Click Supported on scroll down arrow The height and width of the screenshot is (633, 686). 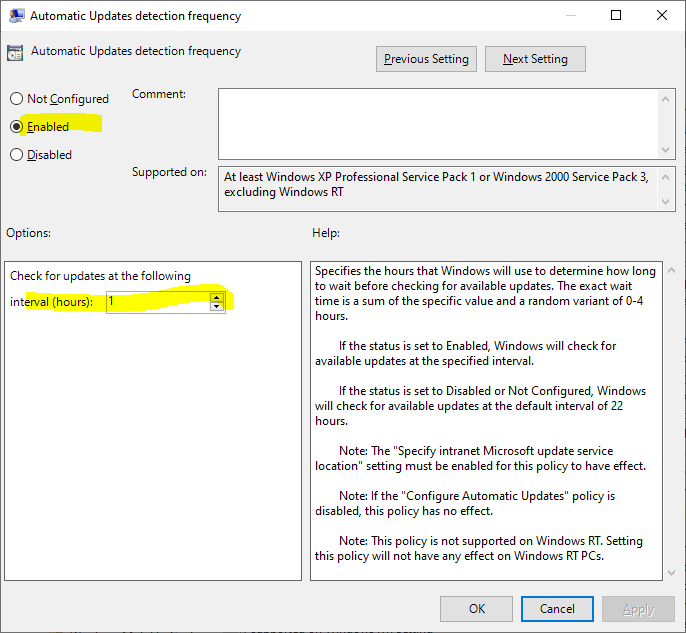665,202
